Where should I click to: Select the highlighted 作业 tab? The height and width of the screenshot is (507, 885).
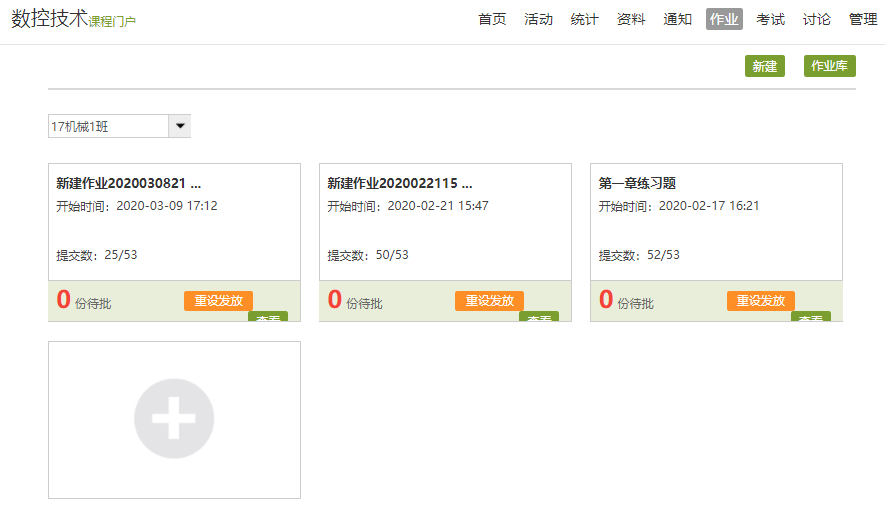pyautogui.click(x=724, y=19)
